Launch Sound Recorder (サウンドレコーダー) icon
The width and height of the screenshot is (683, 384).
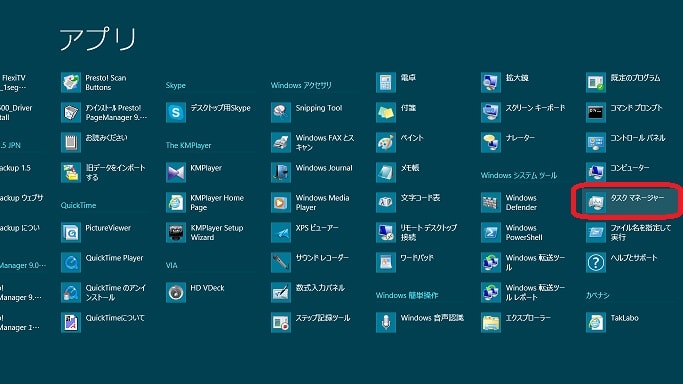[x=281, y=263]
